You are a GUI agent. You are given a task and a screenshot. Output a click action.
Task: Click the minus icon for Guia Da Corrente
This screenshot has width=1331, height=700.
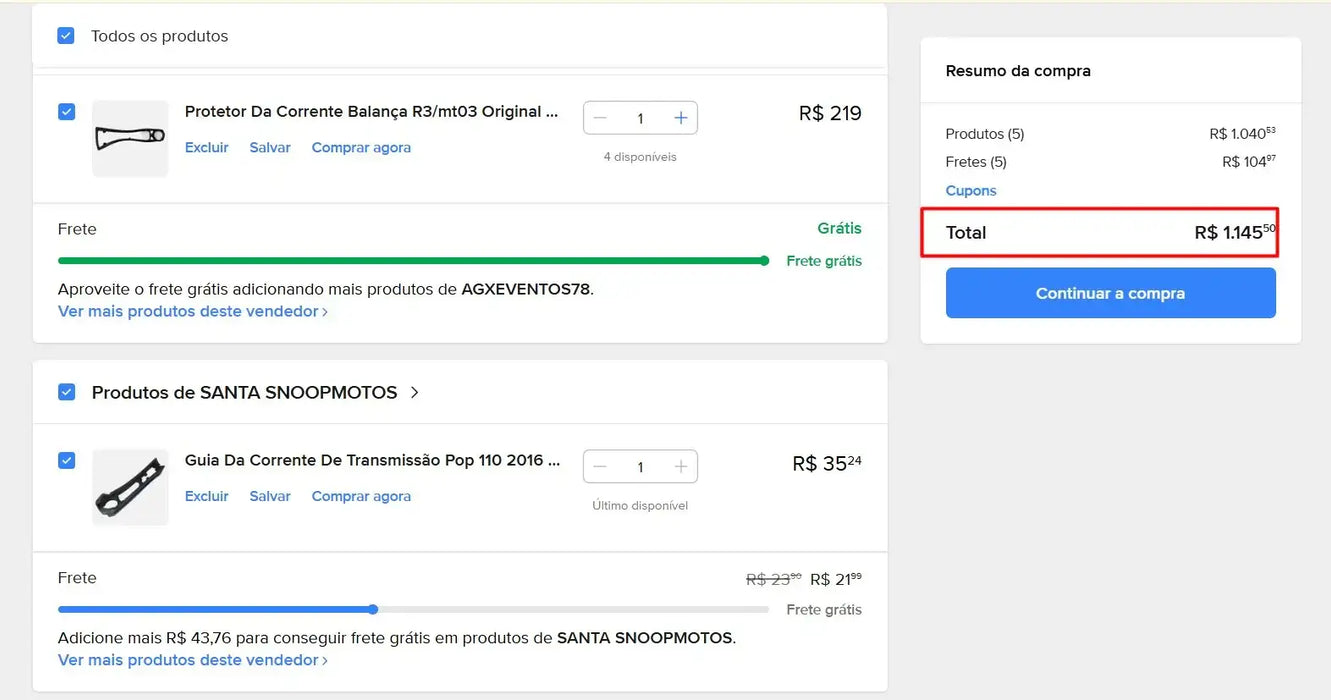coord(600,466)
